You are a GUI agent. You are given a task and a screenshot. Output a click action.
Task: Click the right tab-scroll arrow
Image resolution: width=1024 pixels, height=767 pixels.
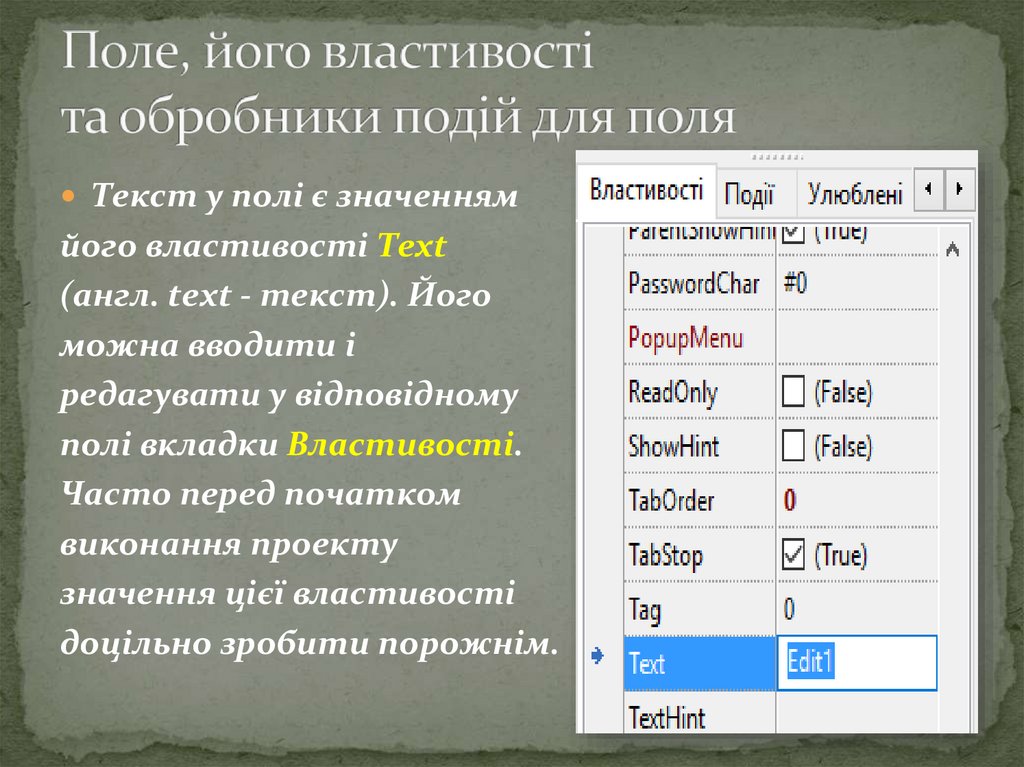click(960, 188)
